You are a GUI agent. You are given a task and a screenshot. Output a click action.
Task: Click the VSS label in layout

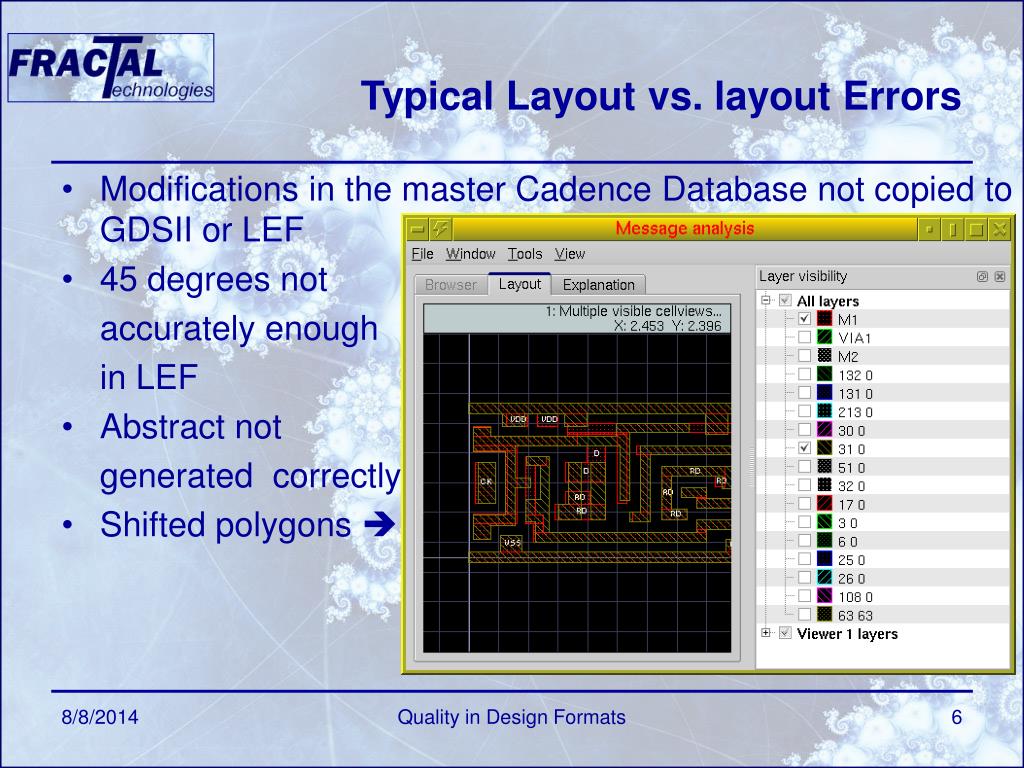513,542
